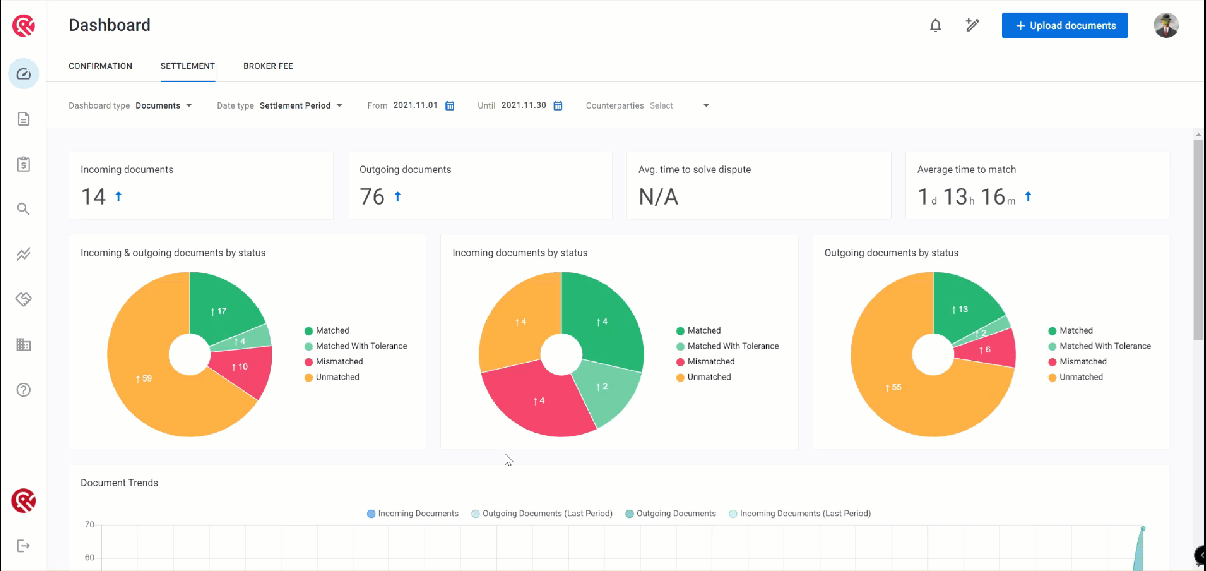Click the magic wand icon

(971, 26)
